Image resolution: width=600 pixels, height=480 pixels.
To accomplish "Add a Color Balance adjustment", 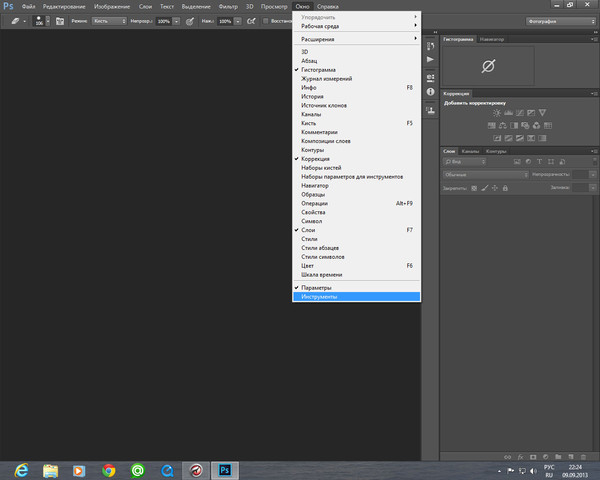I will coord(503,126).
